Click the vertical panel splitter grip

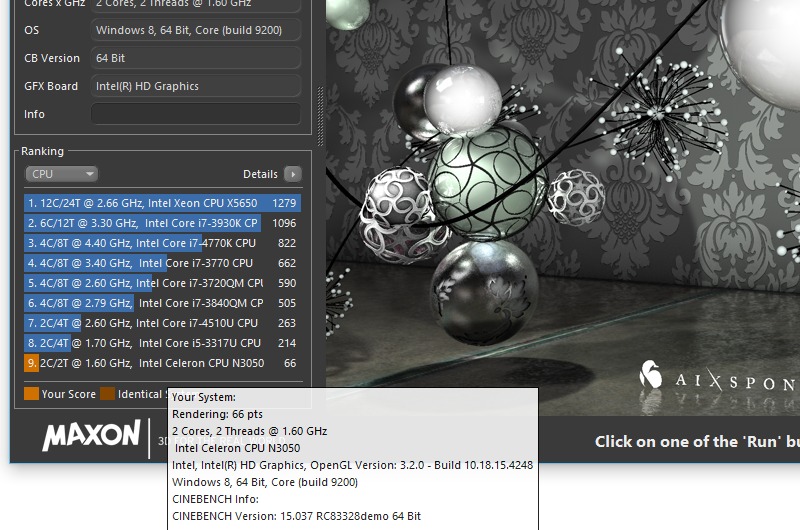pos(320,117)
